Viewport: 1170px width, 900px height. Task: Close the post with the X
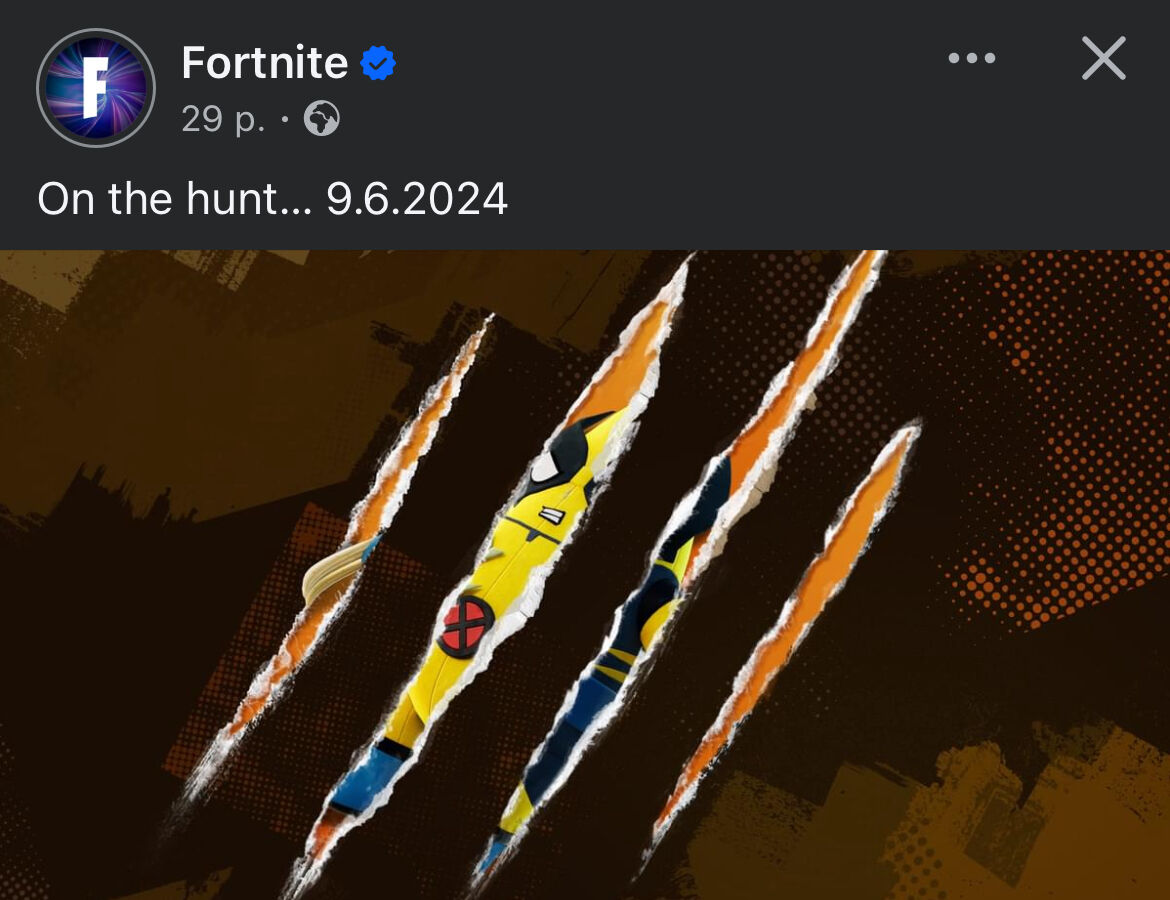click(x=1104, y=57)
